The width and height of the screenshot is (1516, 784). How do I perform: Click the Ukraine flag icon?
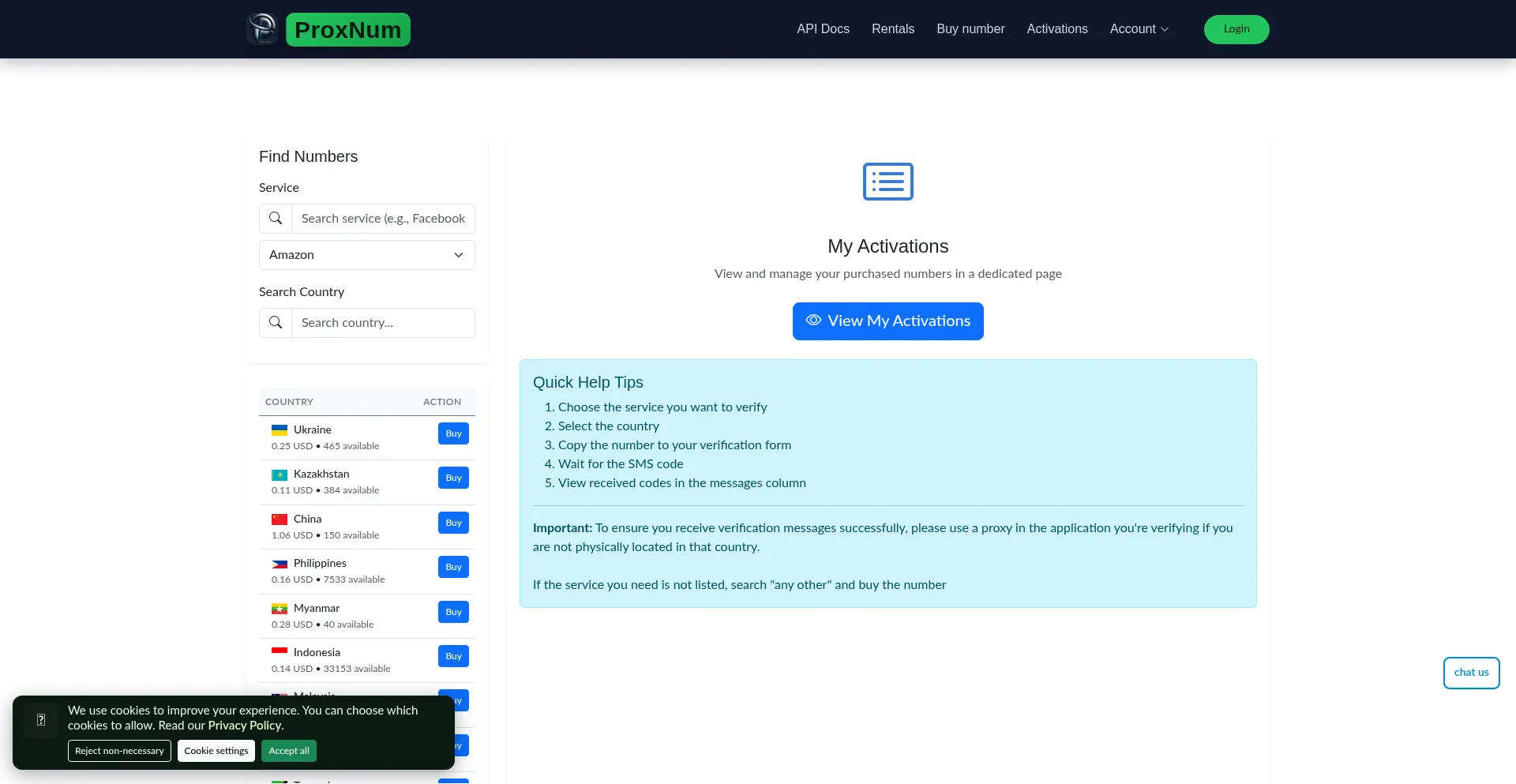pos(280,430)
